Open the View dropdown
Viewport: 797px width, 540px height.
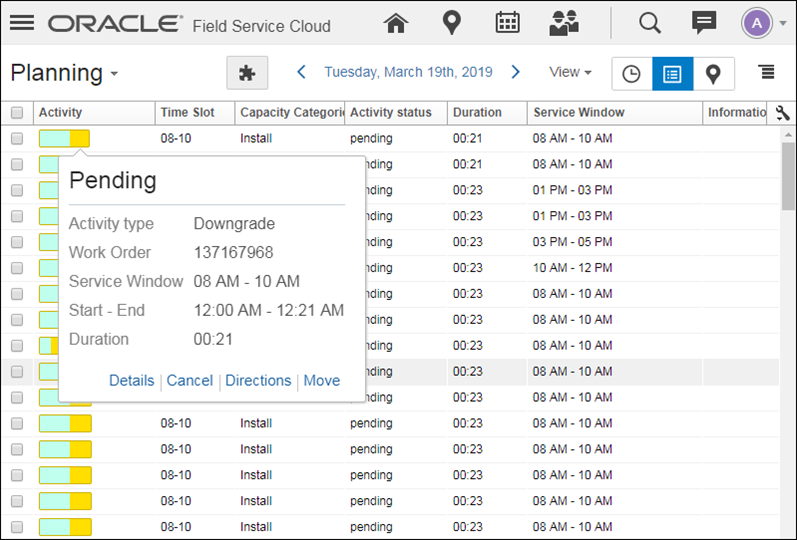coord(570,72)
